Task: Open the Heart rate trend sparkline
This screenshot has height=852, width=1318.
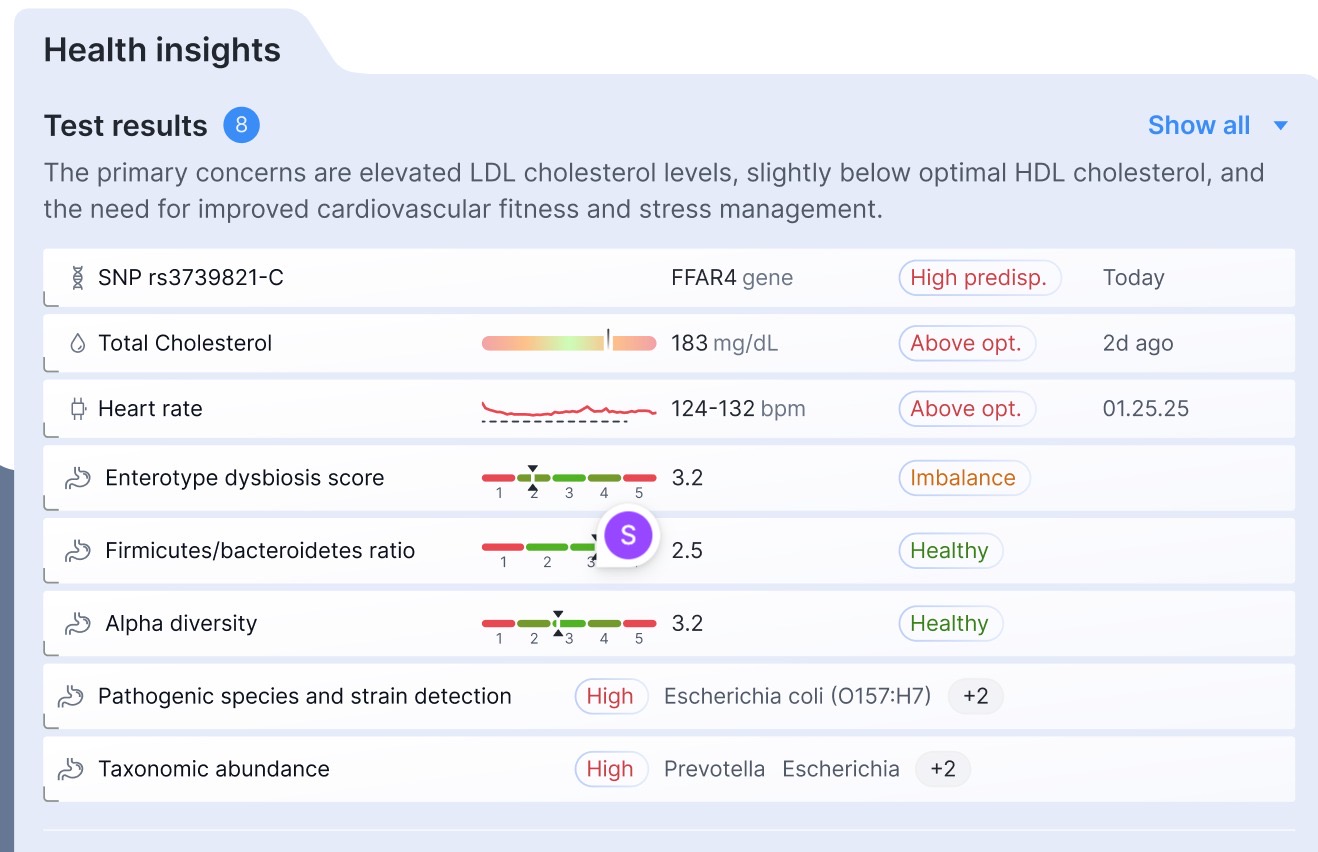Action: tap(569, 410)
